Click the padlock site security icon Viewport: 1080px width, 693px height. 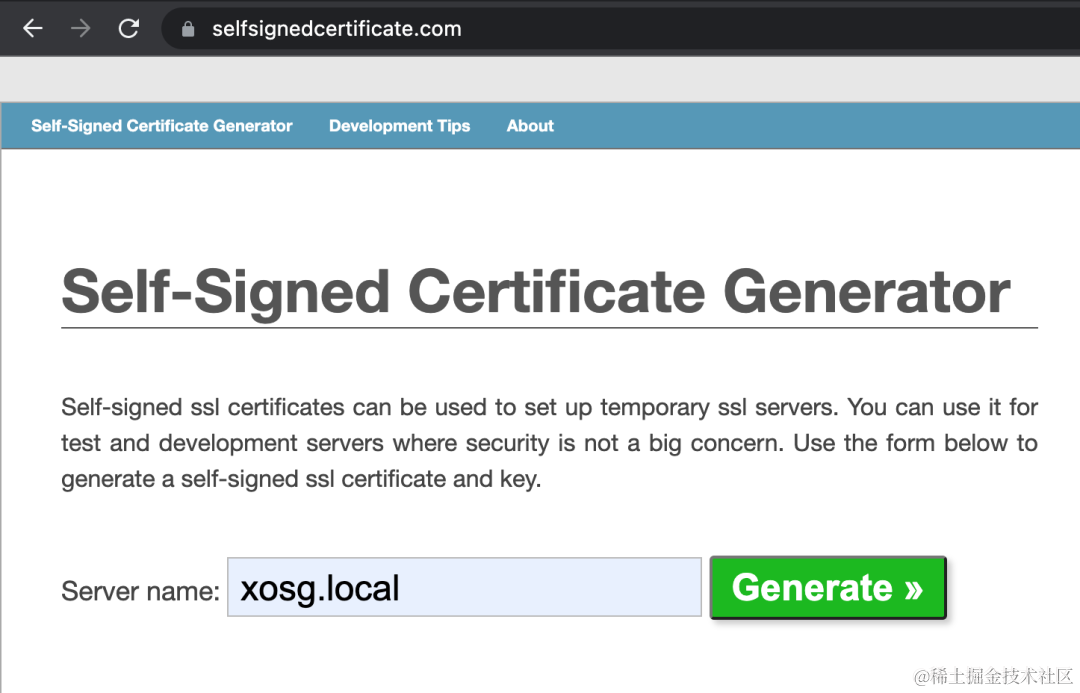click(187, 29)
